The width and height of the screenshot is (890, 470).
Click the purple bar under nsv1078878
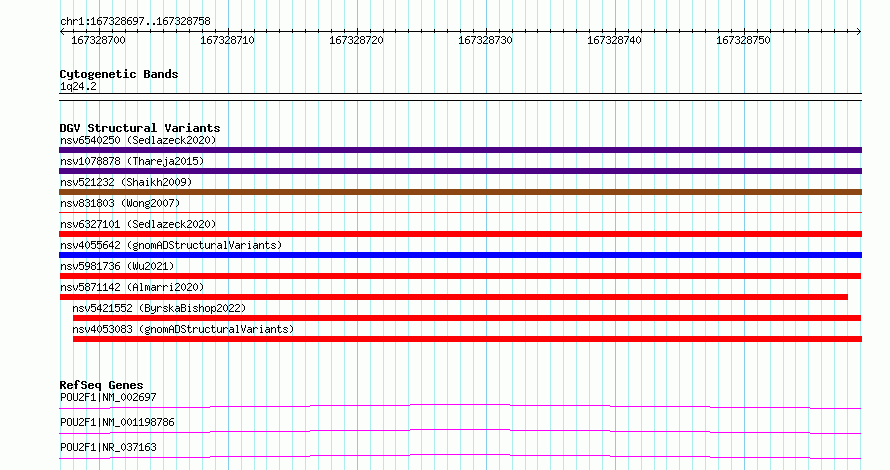click(x=460, y=171)
